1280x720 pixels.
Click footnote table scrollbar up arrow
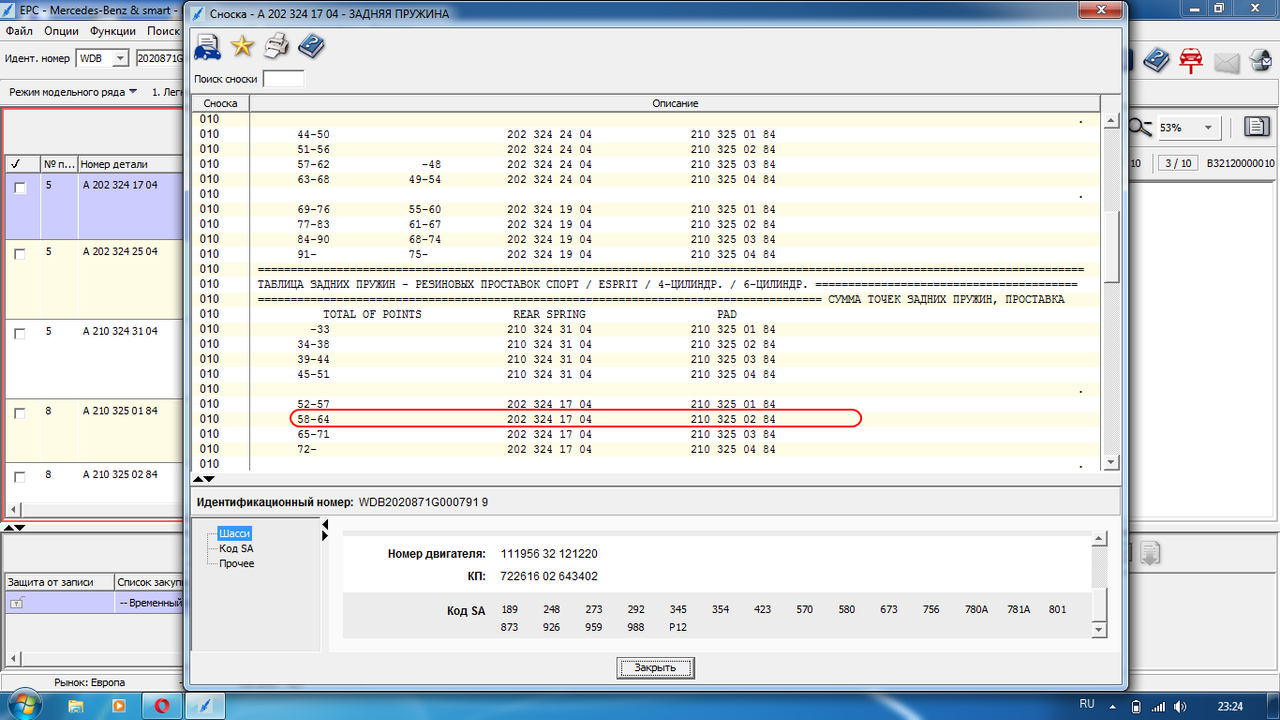1111,121
